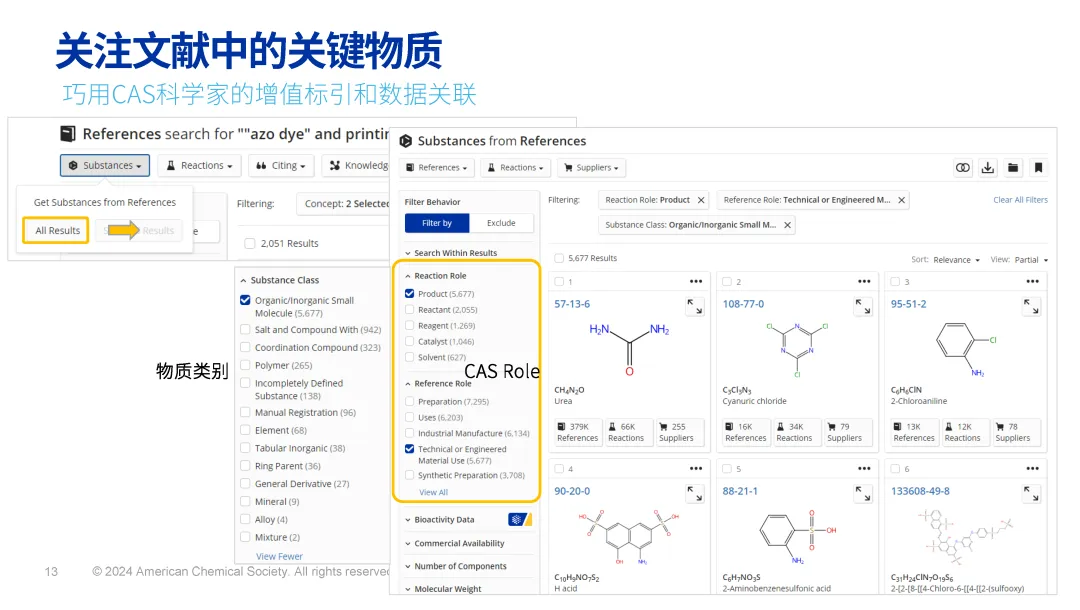
Task: Uncheck Product reaction role checkbox
Action: tap(410, 294)
